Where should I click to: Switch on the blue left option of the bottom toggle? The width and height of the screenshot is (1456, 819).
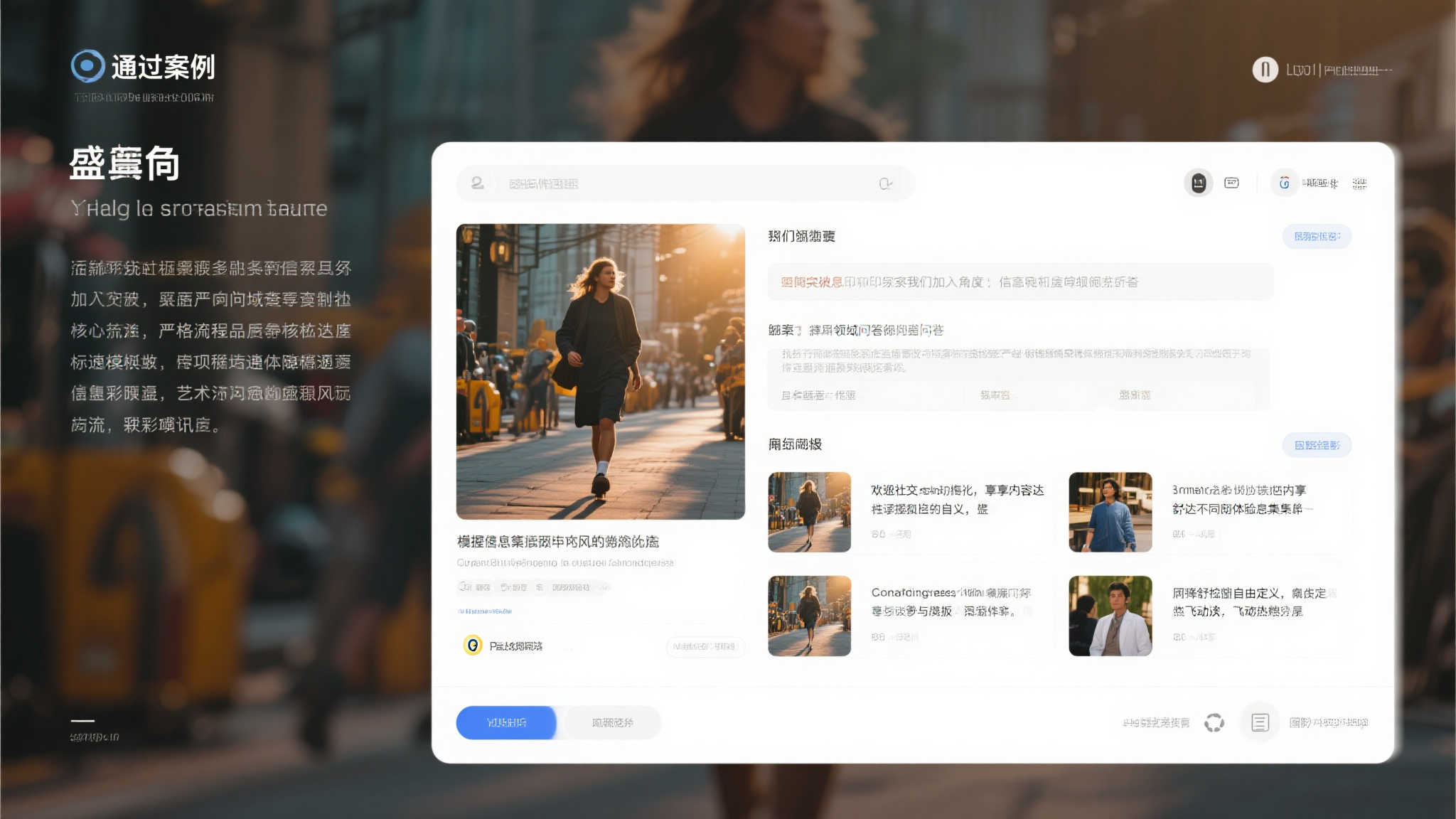507,722
